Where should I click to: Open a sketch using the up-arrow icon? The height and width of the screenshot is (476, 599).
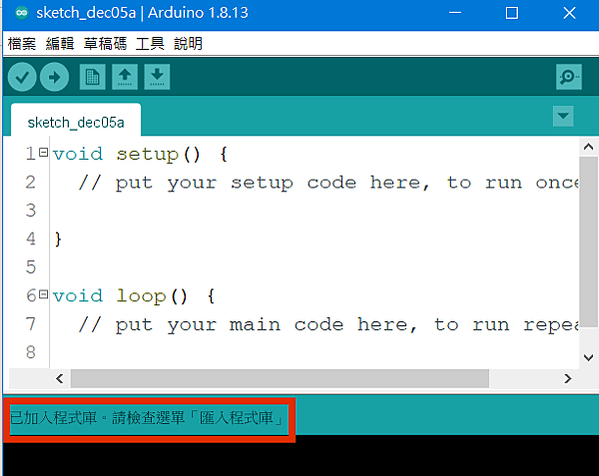pos(125,77)
